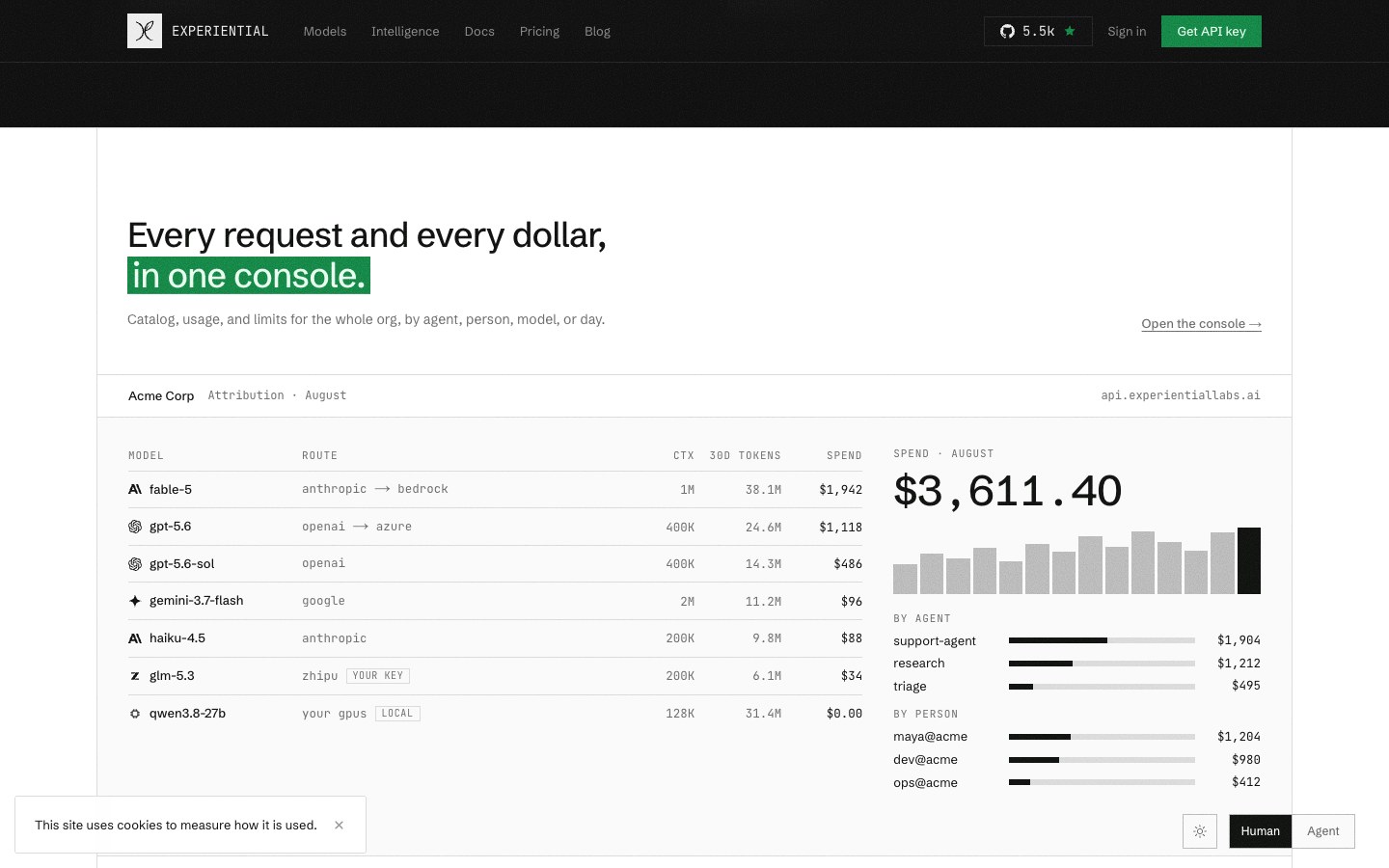Screen dimensions: 1389x868
Task: Click the $3,611.40 total spend figure
Action: point(1007,491)
